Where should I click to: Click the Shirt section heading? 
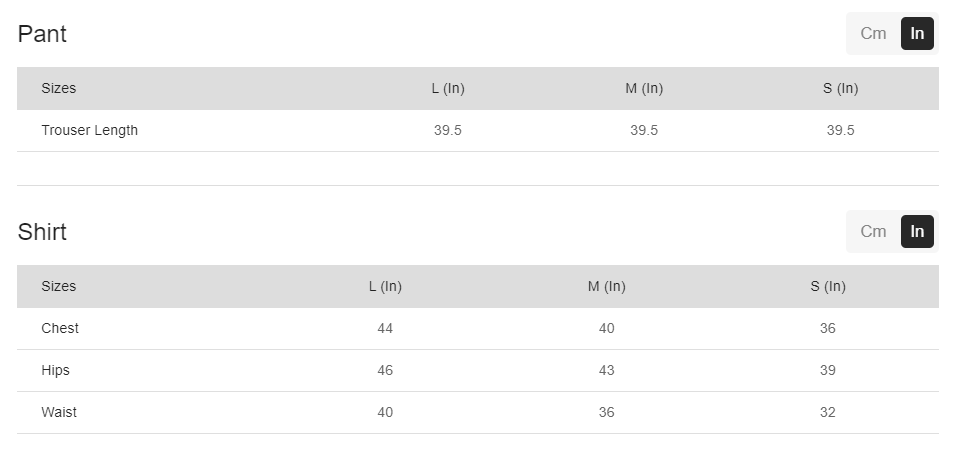(x=42, y=232)
